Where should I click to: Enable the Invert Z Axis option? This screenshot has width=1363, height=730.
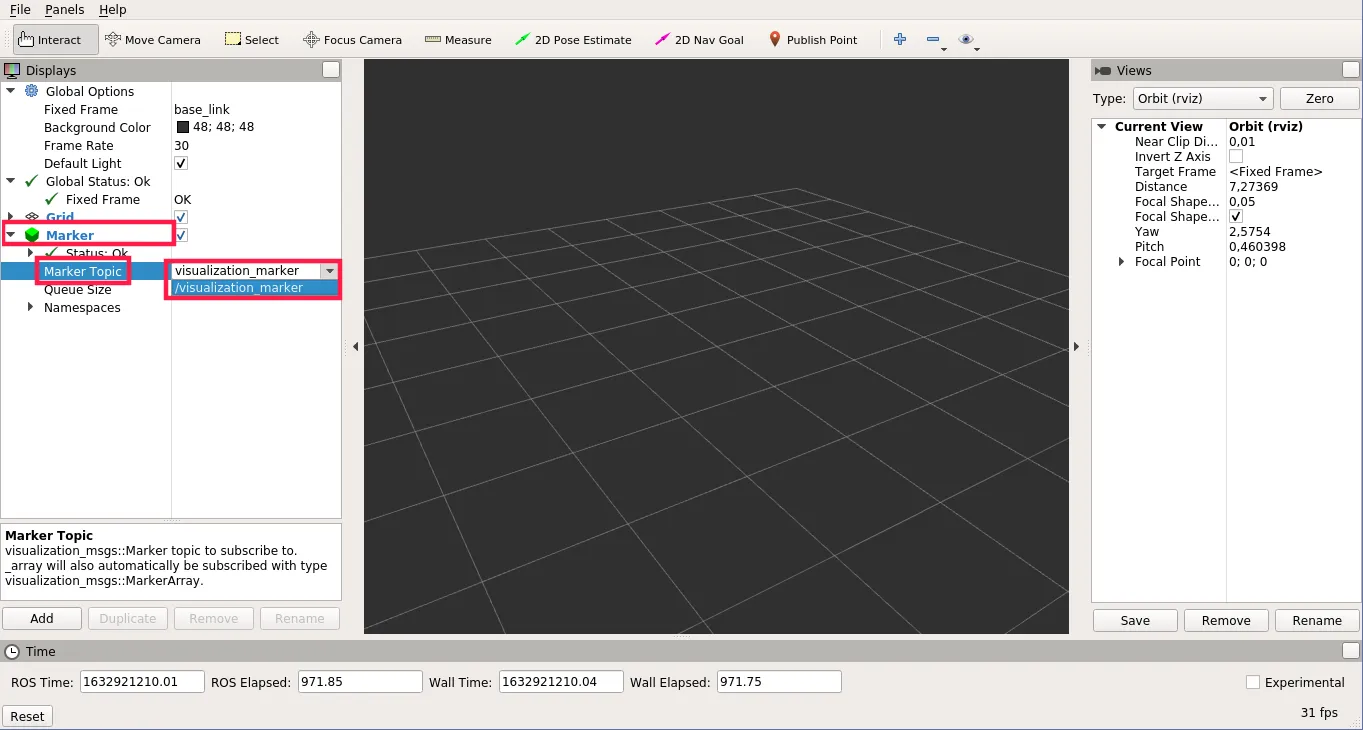coord(1236,156)
